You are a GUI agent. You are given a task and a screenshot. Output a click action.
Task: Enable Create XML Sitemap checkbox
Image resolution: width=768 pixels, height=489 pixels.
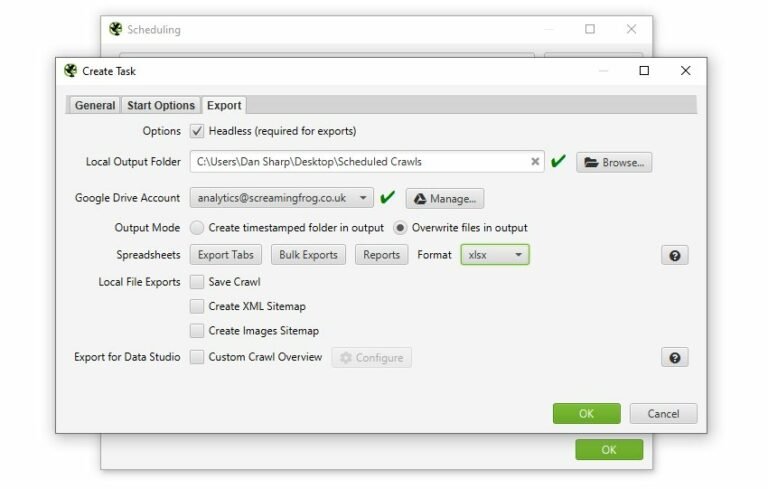pos(197,306)
